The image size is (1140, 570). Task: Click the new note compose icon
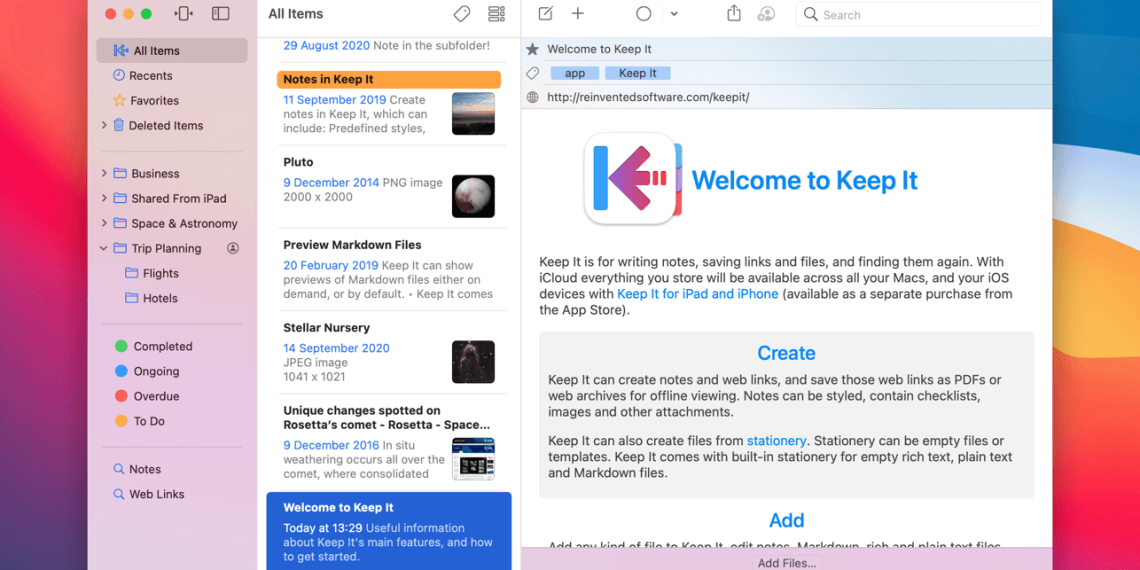545,14
